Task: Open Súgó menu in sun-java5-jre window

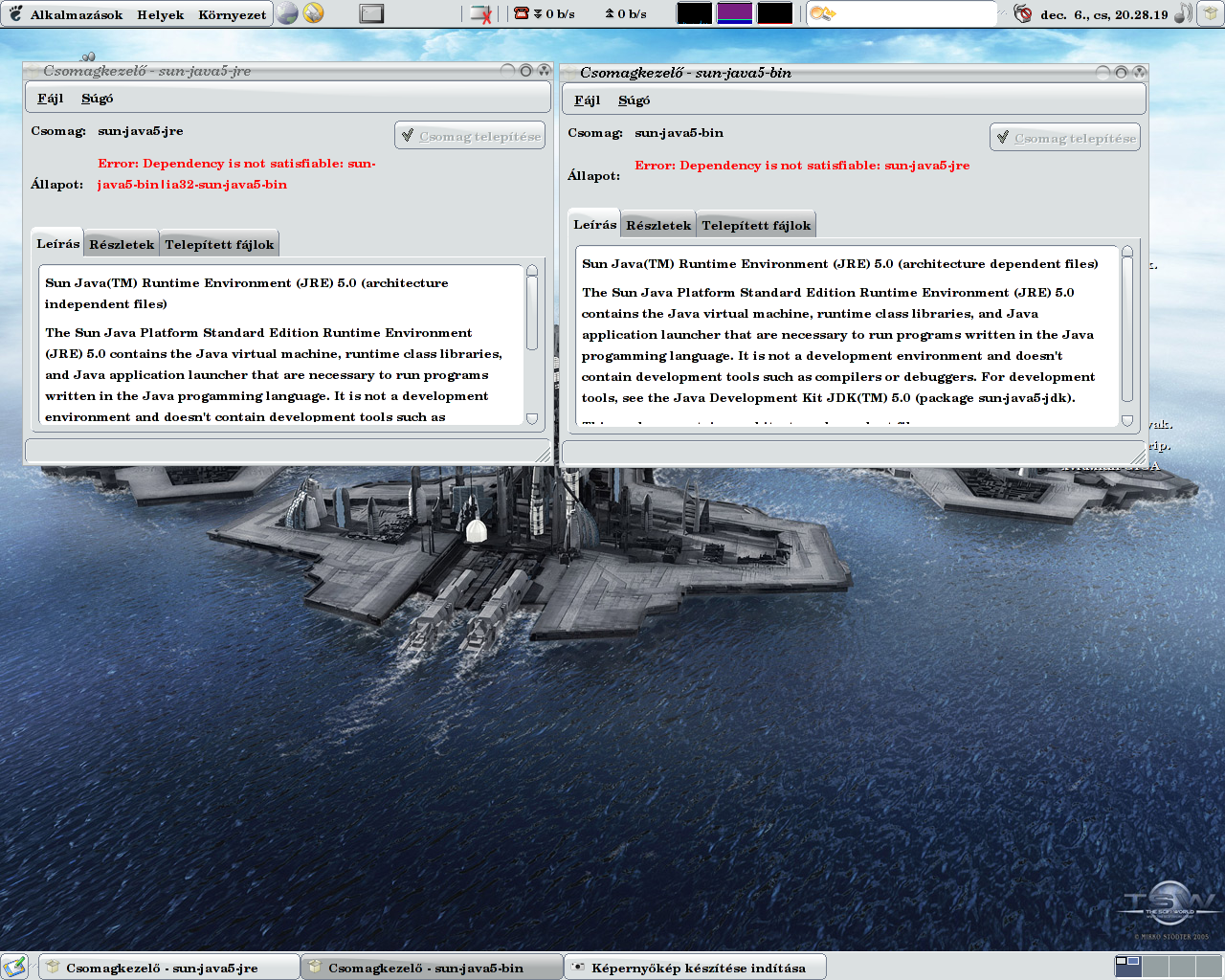Action: coord(97,99)
